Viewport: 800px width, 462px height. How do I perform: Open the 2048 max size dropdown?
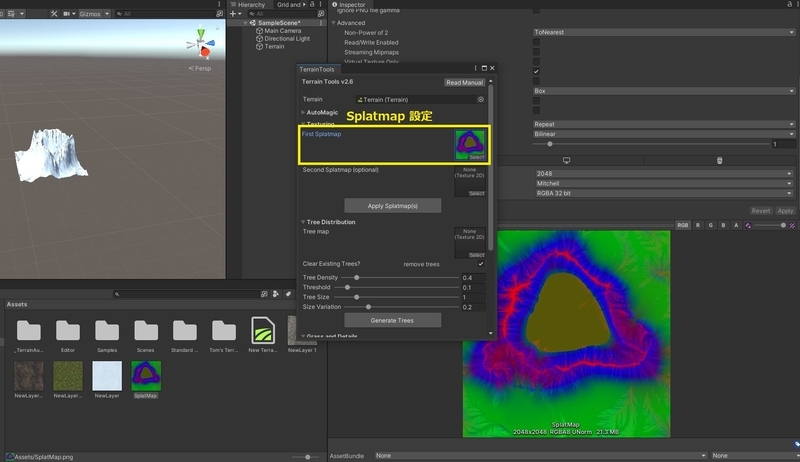point(664,173)
